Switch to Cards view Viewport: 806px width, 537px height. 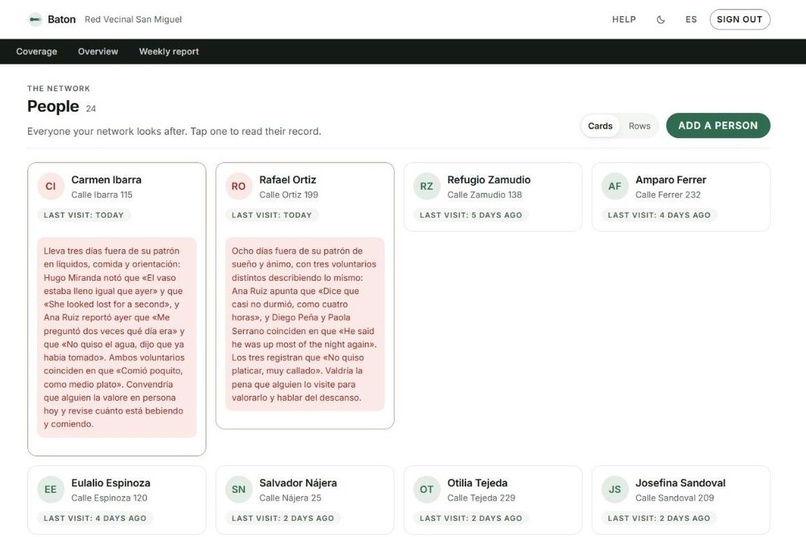click(x=600, y=126)
